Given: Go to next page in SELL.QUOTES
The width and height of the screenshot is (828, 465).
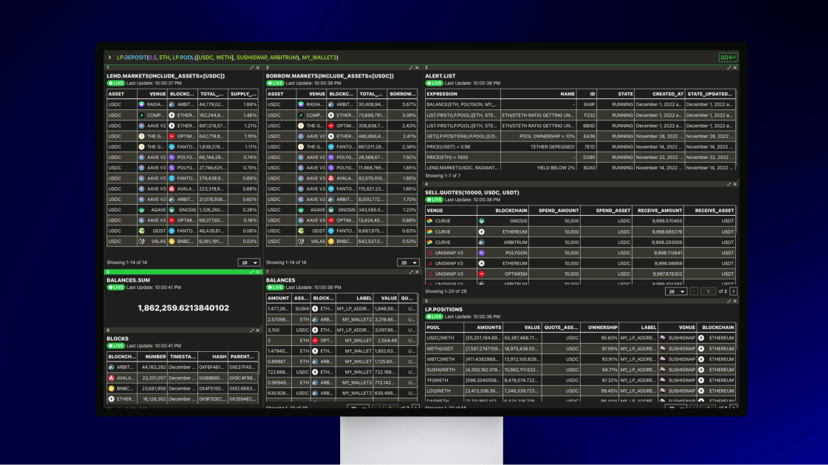Looking at the screenshot, I should pyautogui.click(x=733, y=291).
